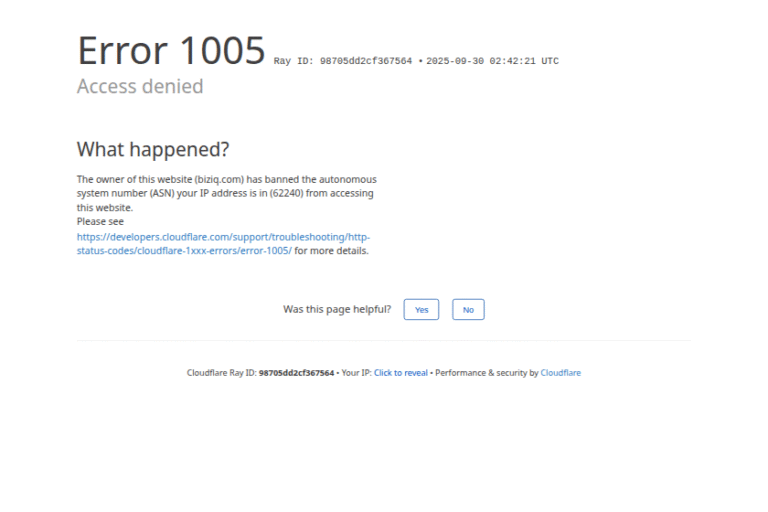Click the Please see text above the link
This screenshot has height=512, width=768.
[x=100, y=222]
